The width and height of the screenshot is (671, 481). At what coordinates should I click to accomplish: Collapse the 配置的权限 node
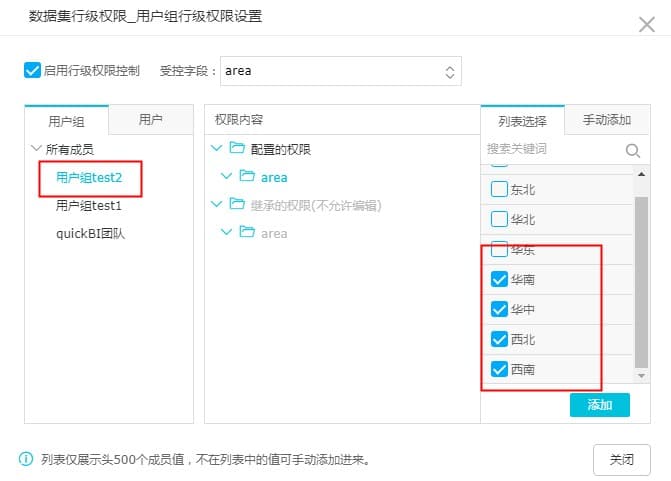click(216, 149)
